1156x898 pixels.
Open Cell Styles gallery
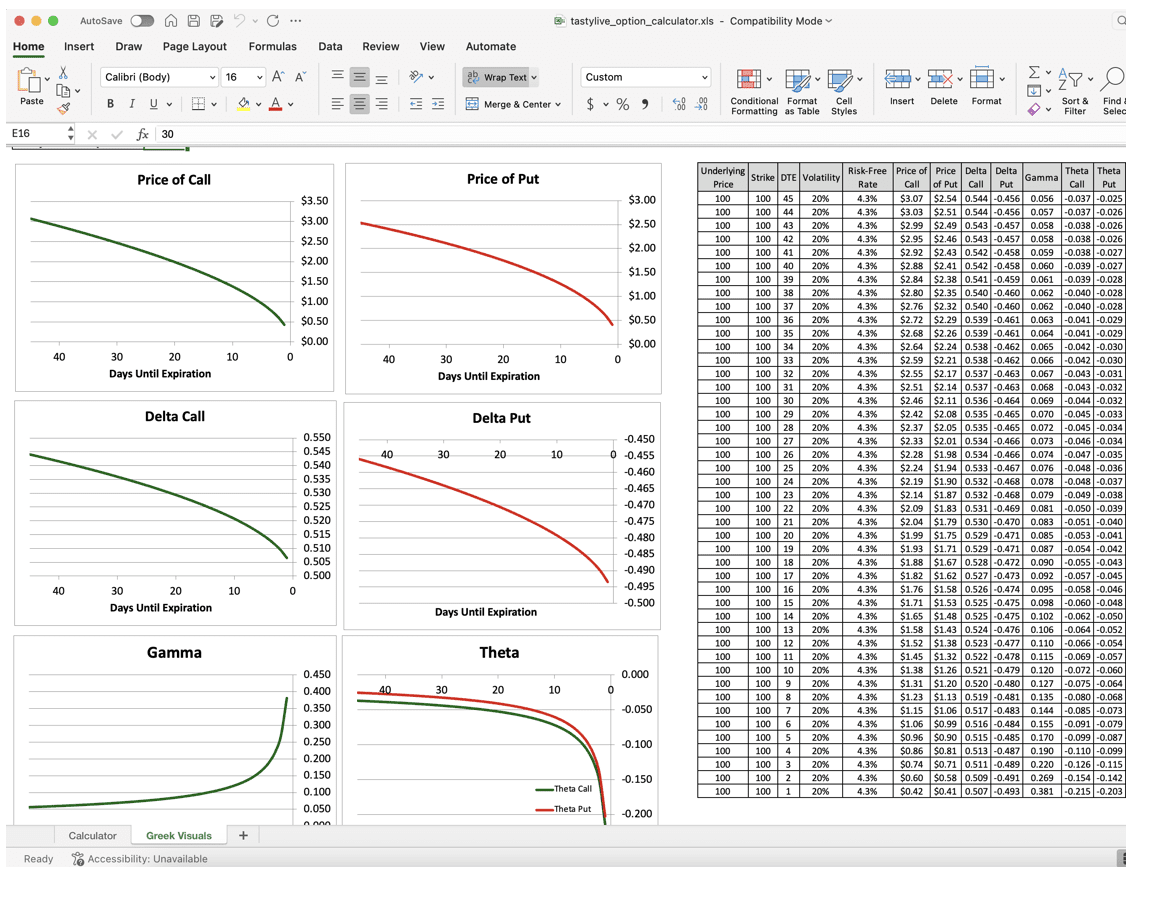coord(844,91)
